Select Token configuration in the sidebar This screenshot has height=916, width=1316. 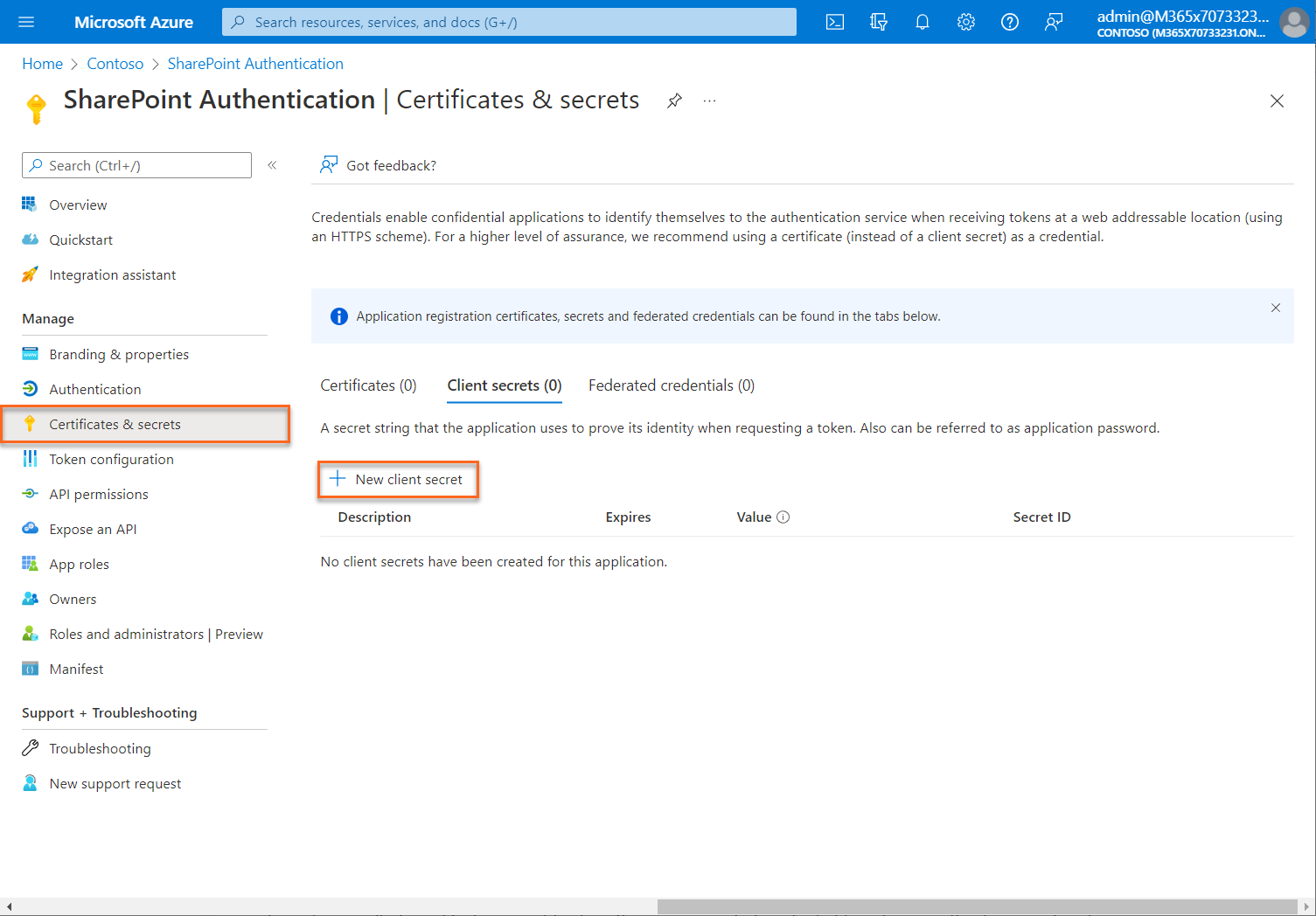point(111,459)
